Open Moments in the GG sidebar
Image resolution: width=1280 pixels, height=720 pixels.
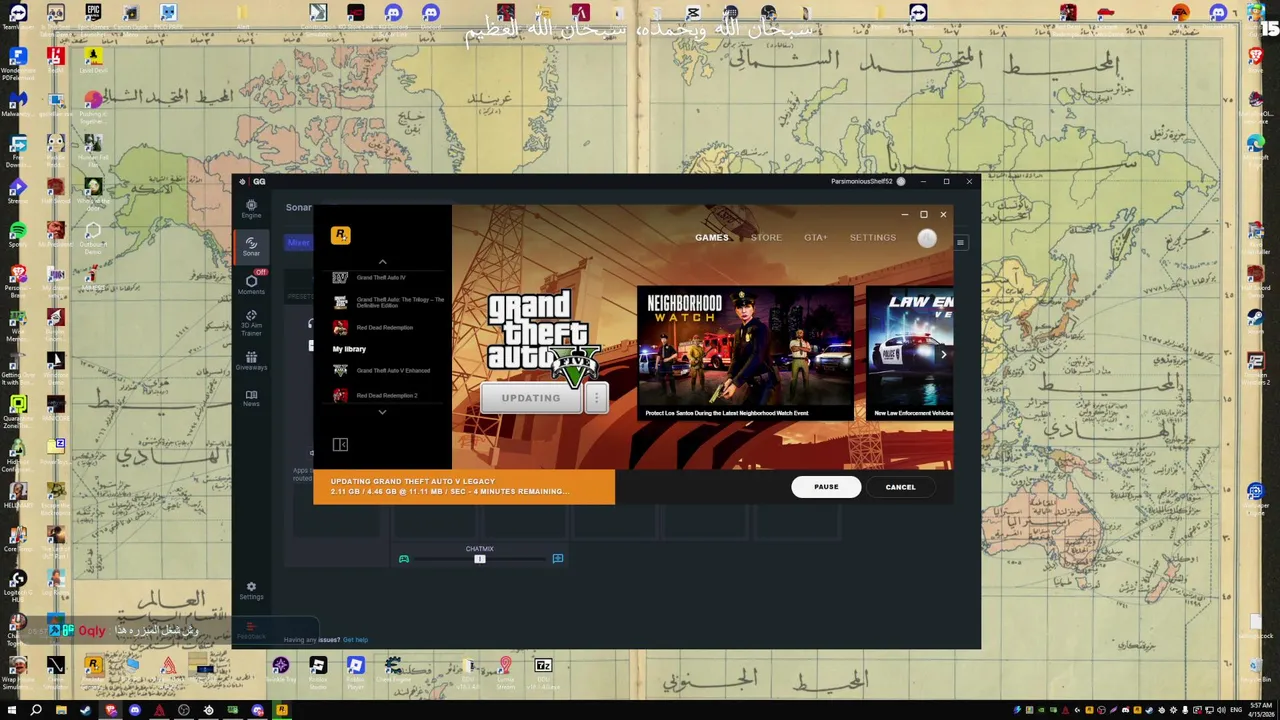(251, 284)
